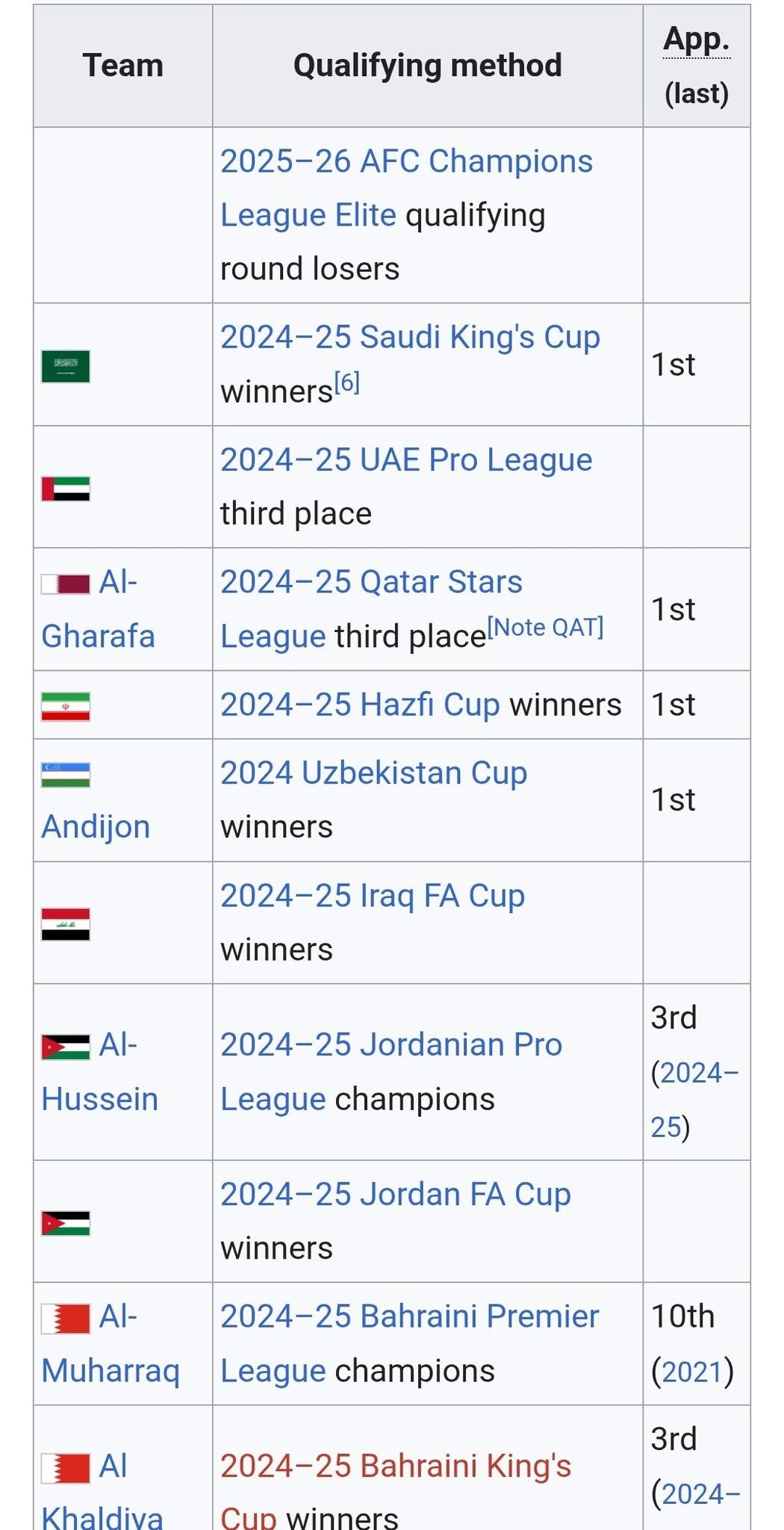
Task: Click the Jordan flag beside Al-Hussein
Action: [x=66, y=1047]
